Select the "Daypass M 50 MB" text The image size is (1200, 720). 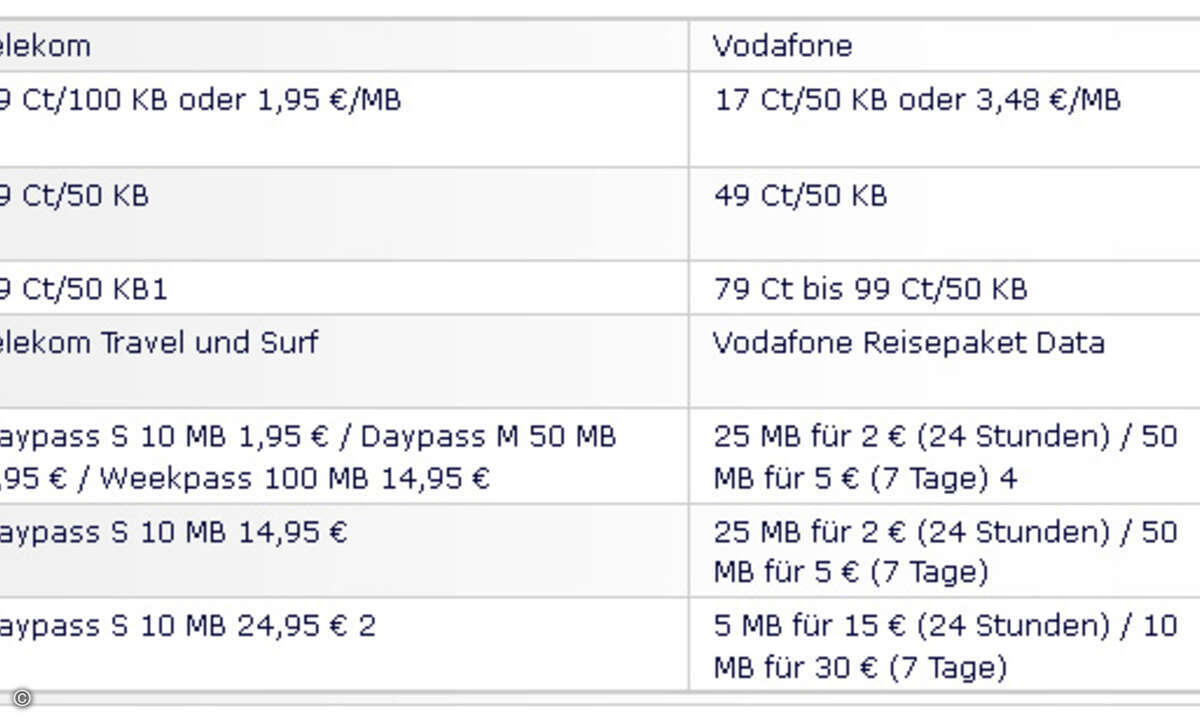[488, 437]
